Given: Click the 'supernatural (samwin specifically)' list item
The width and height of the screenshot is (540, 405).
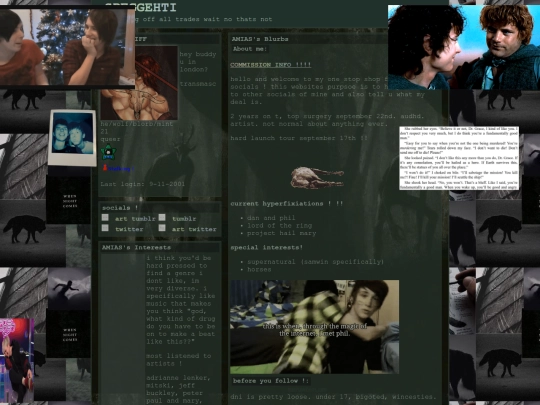Looking at the screenshot, I should [x=315, y=262].
